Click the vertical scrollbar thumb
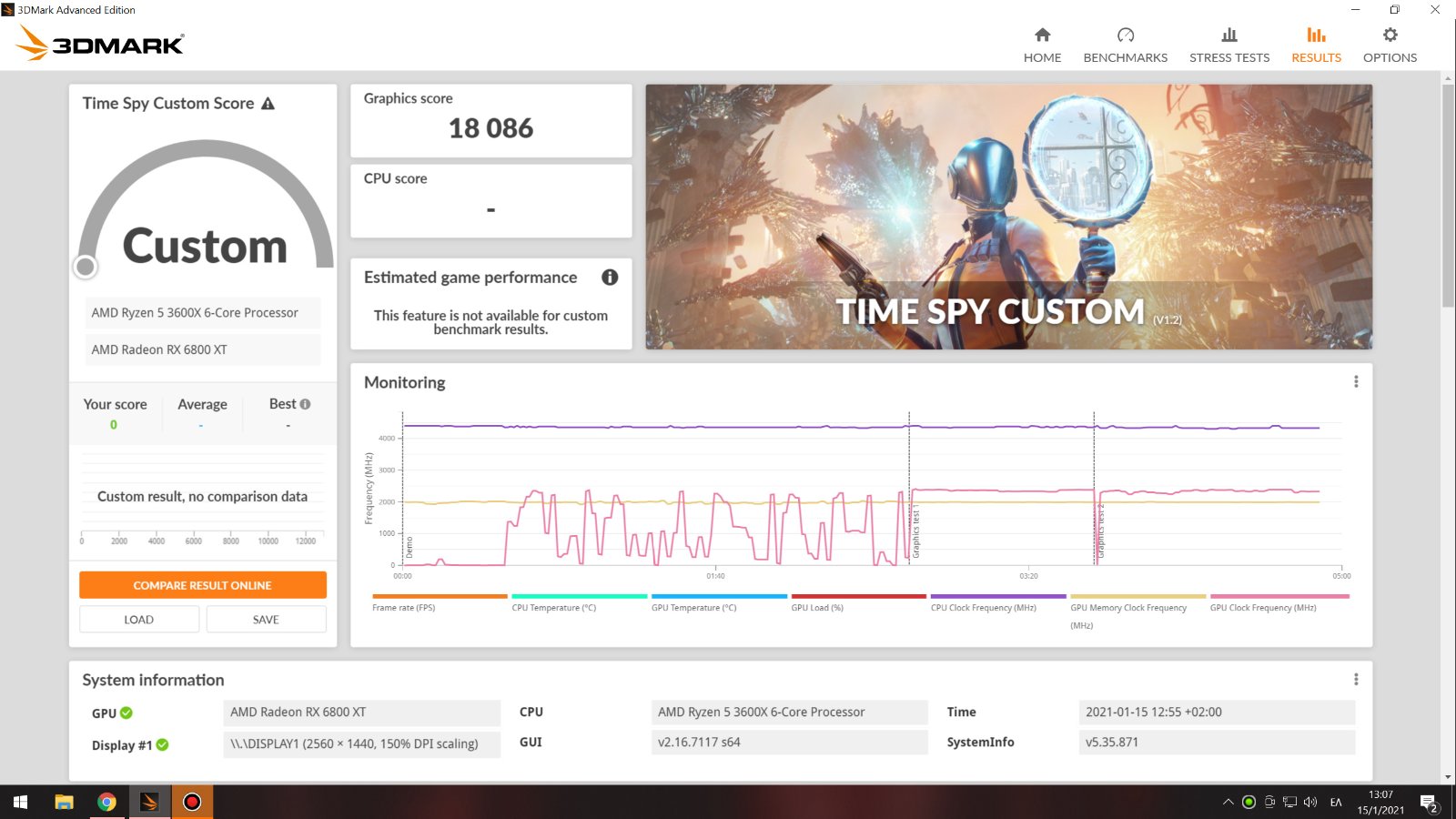1456x819 pixels. click(1448, 196)
